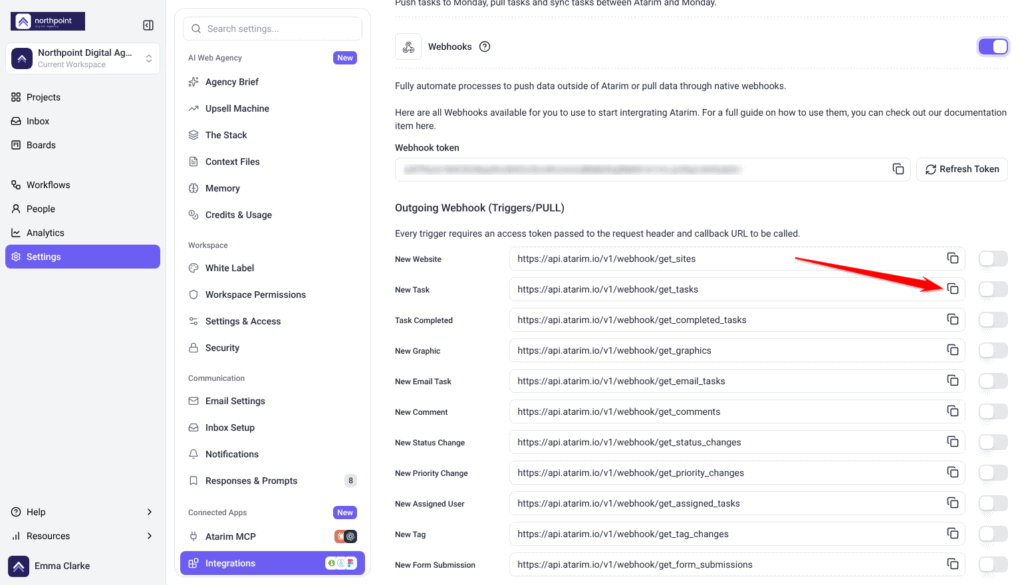Screen dimensions: 1024x585
Task: Copy the New Graphic webhook URL
Action: pyautogui.click(x=953, y=350)
